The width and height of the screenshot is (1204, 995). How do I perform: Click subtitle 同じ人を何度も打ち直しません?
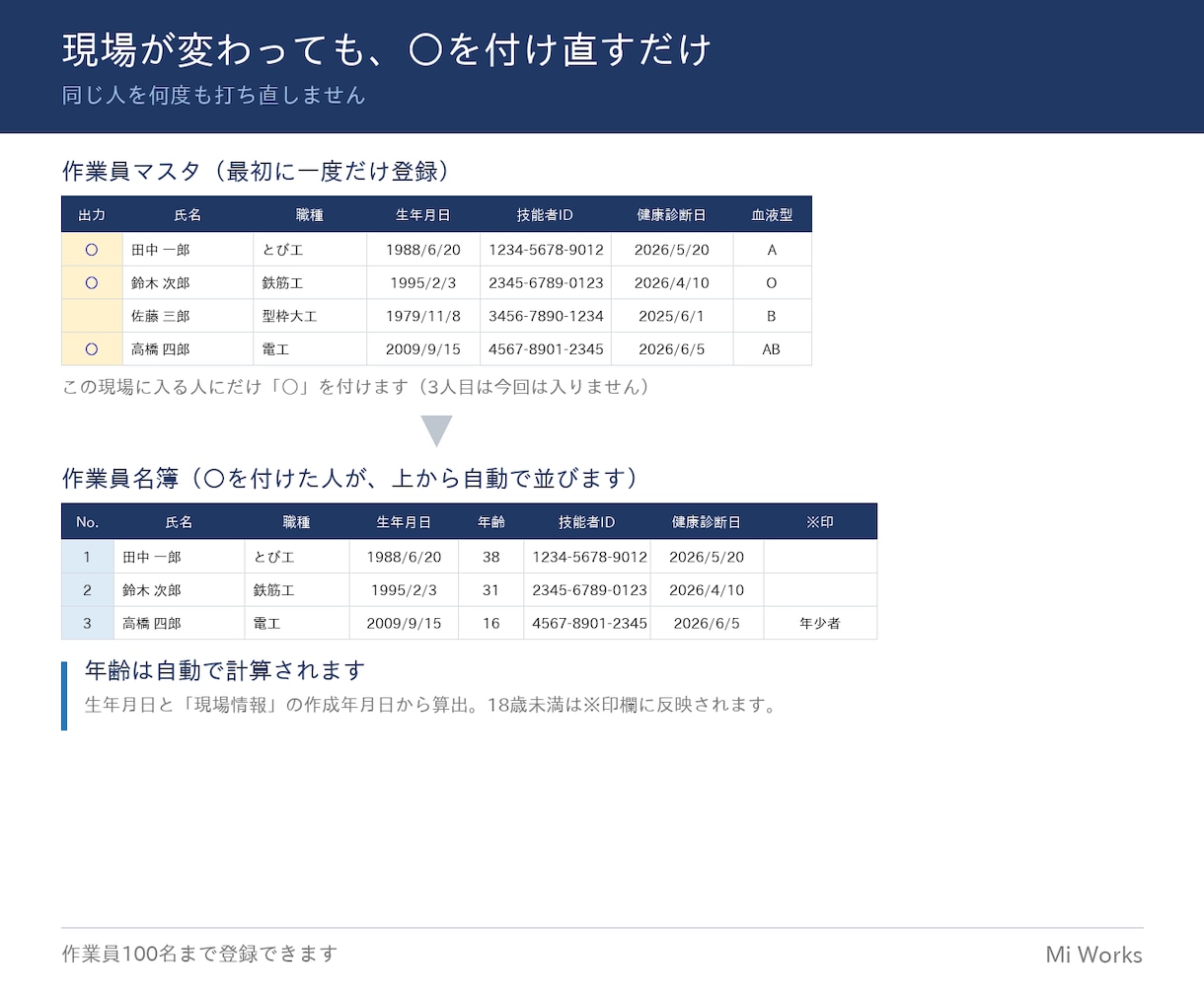click(x=213, y=95)
